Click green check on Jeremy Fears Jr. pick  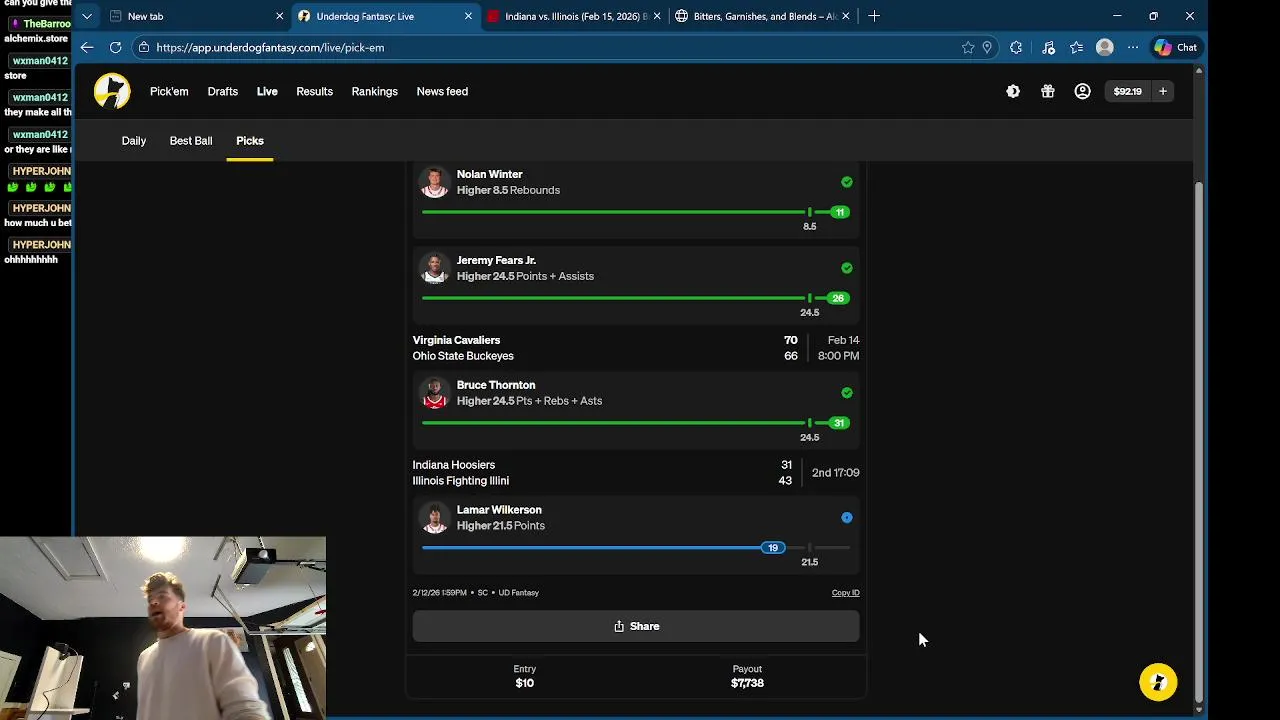pos(847,268)
